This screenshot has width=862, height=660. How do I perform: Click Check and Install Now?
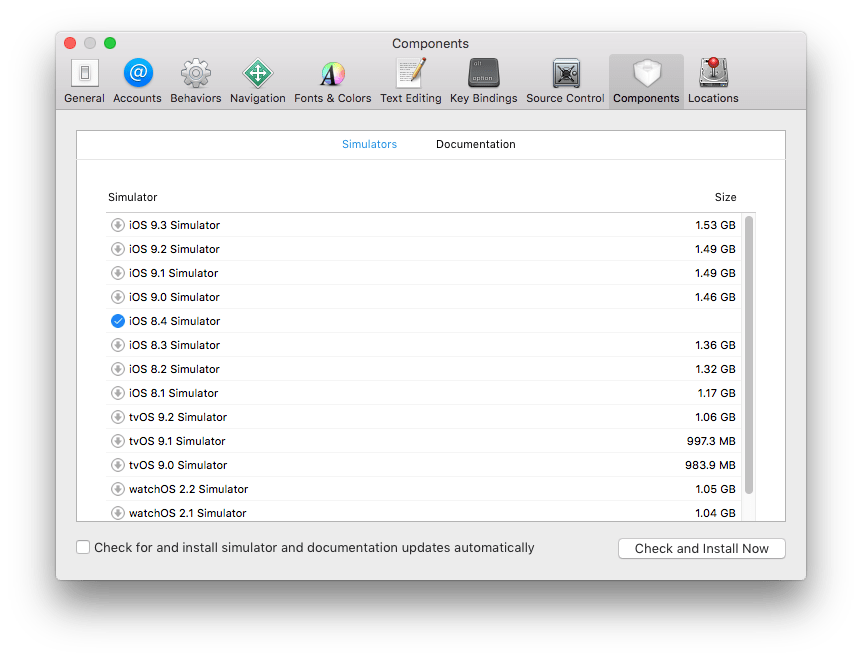701,548
